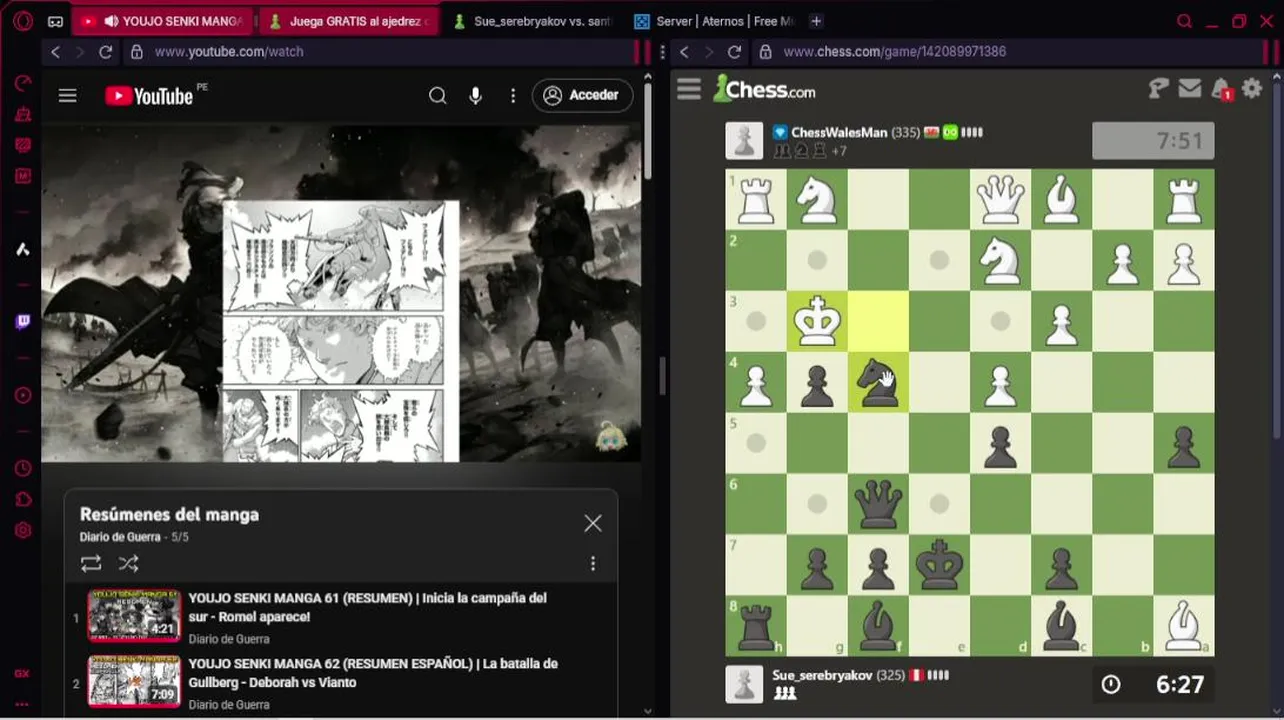1284x720 pixels.
Task: Open Chess.com messages envelope
Action: pos(1190,89)
